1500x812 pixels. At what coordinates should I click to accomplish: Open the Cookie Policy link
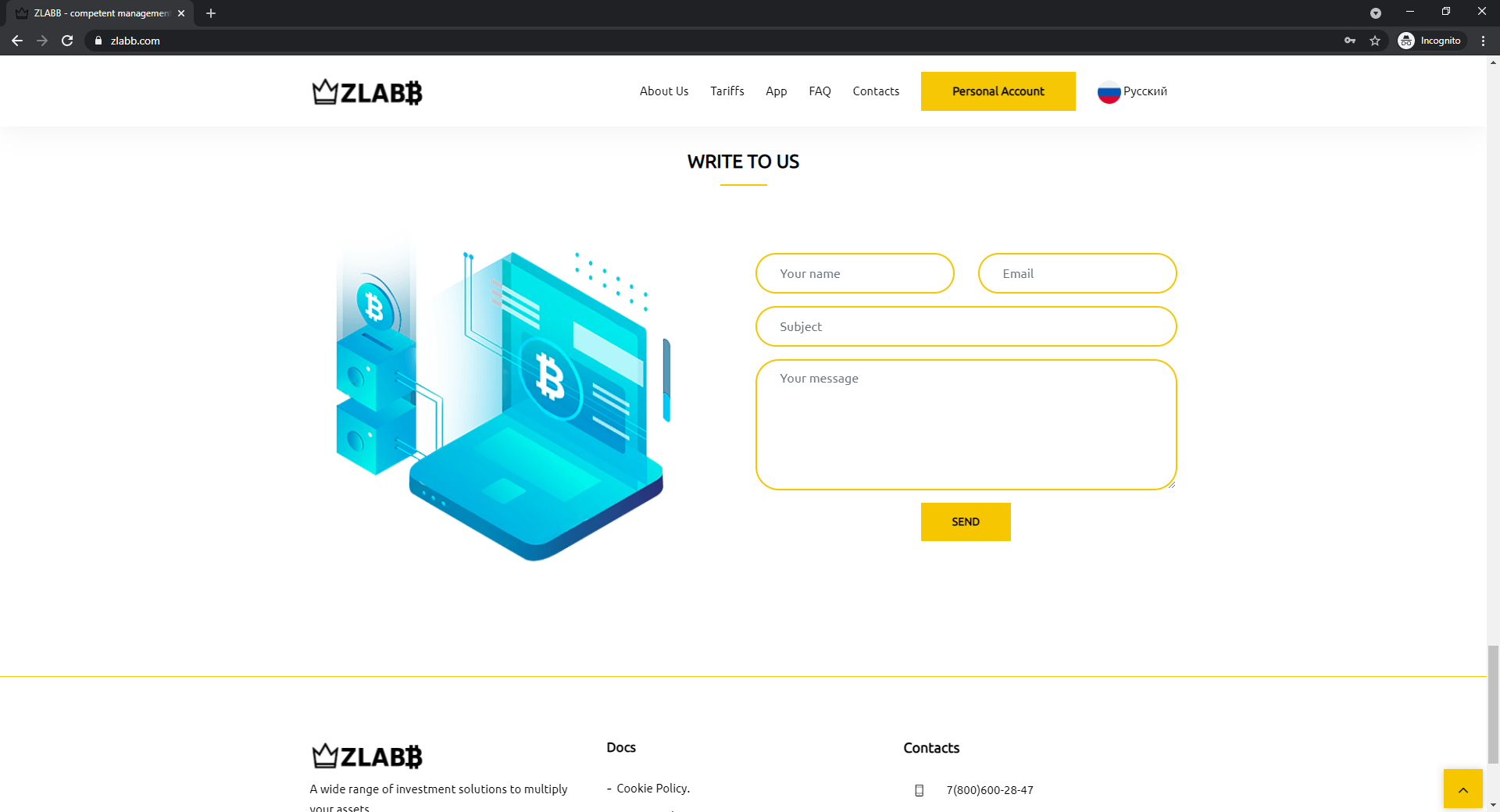[x=652, y=789]
